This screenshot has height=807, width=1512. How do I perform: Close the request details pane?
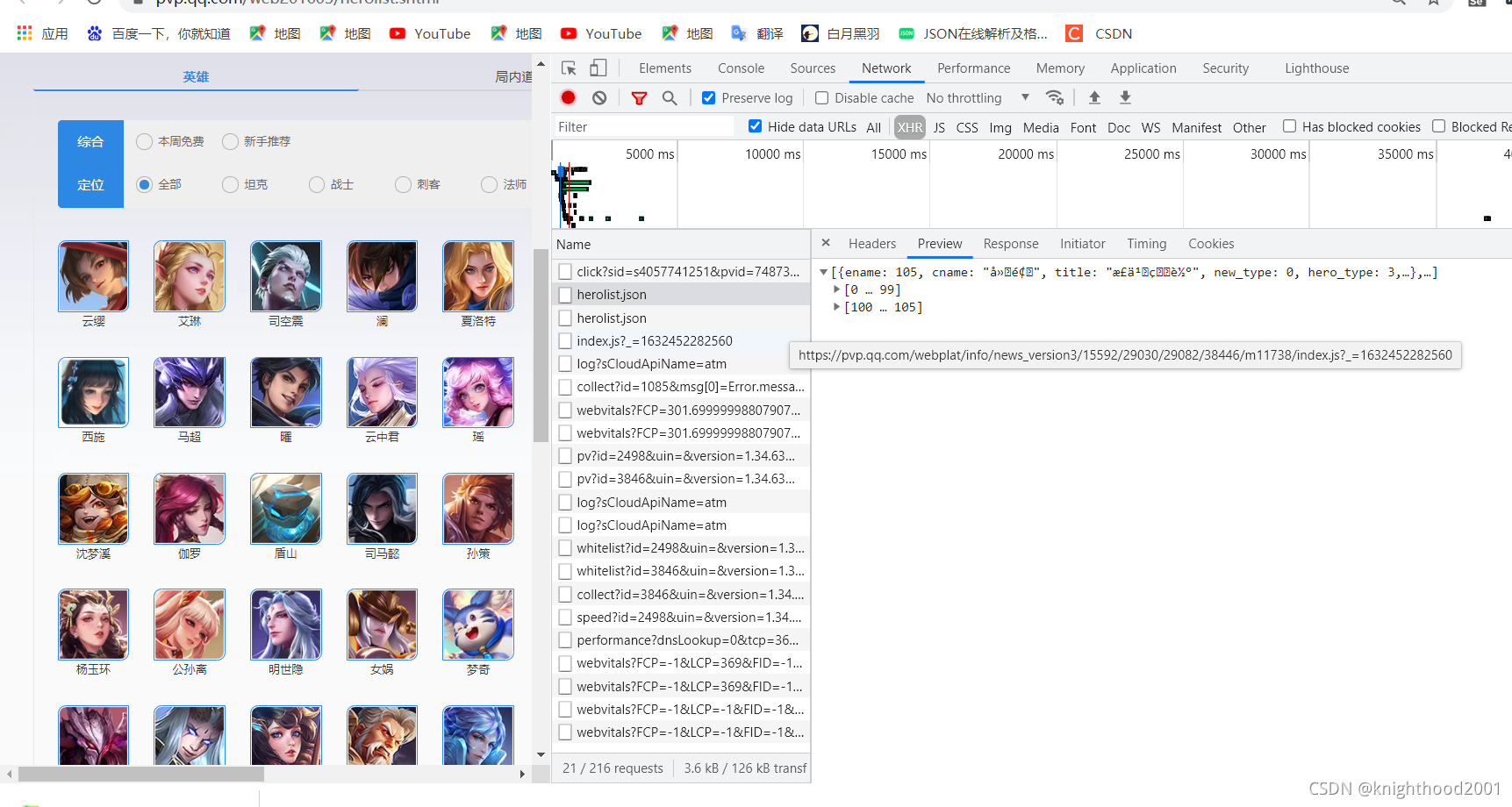[x=826, y=243]
